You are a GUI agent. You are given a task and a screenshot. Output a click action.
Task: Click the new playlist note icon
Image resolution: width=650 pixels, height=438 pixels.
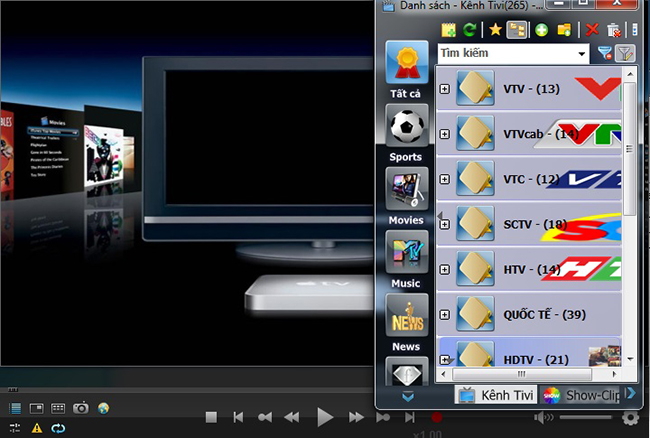pos(449,30)
